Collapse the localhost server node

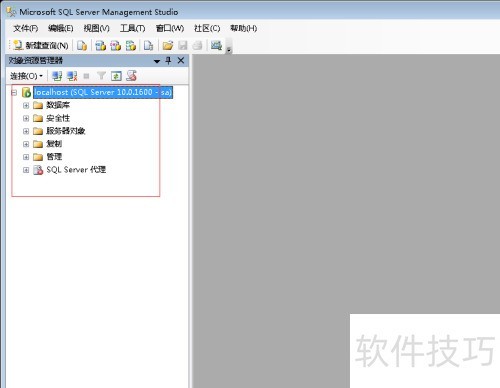pyautogui.click(x=14, y=93)
